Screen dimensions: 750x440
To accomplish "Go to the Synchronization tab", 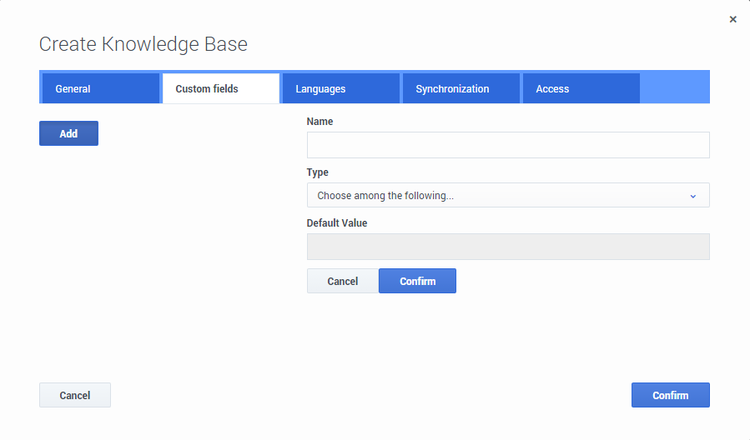I will pos(461,88).
